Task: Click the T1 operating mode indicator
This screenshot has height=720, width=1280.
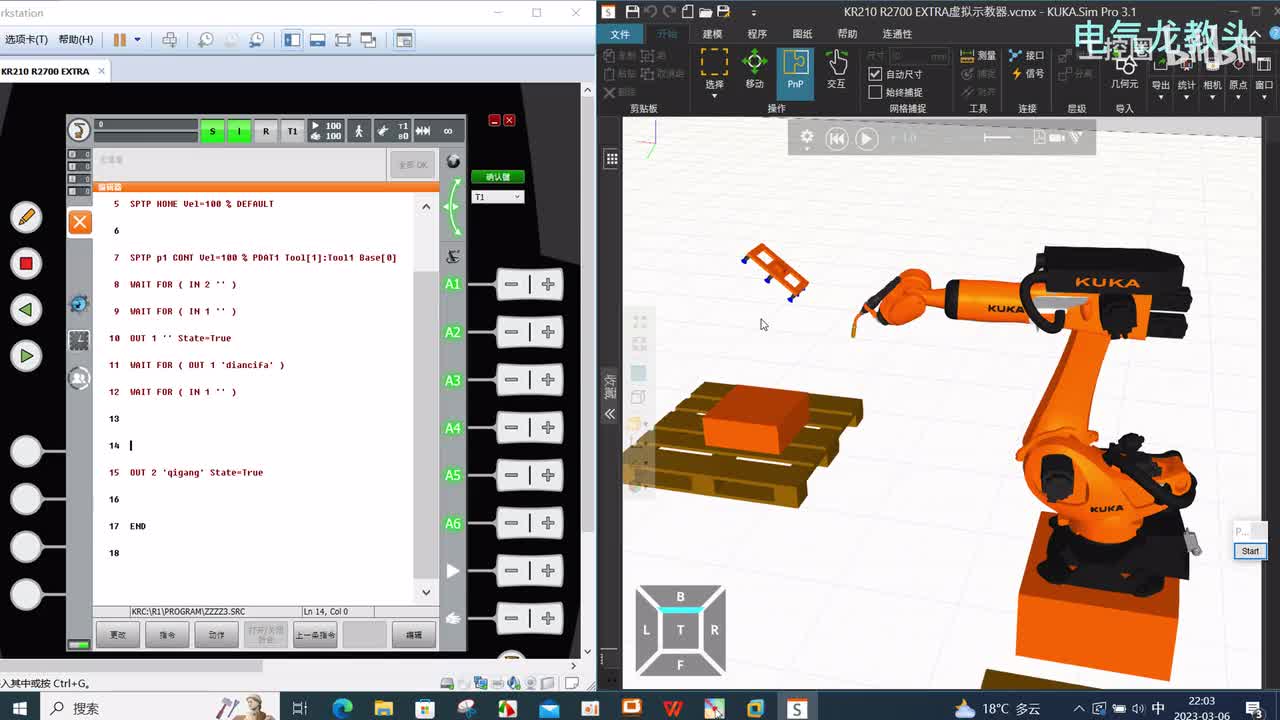Action: [x=292, y=131]
